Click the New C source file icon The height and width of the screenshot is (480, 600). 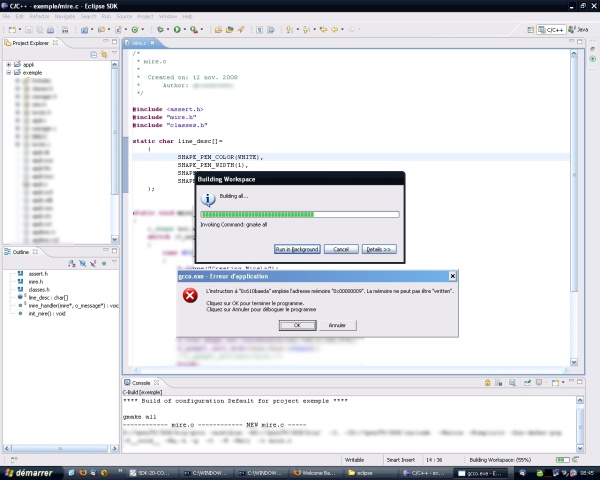pyautogui.click(x=119, y=29)
